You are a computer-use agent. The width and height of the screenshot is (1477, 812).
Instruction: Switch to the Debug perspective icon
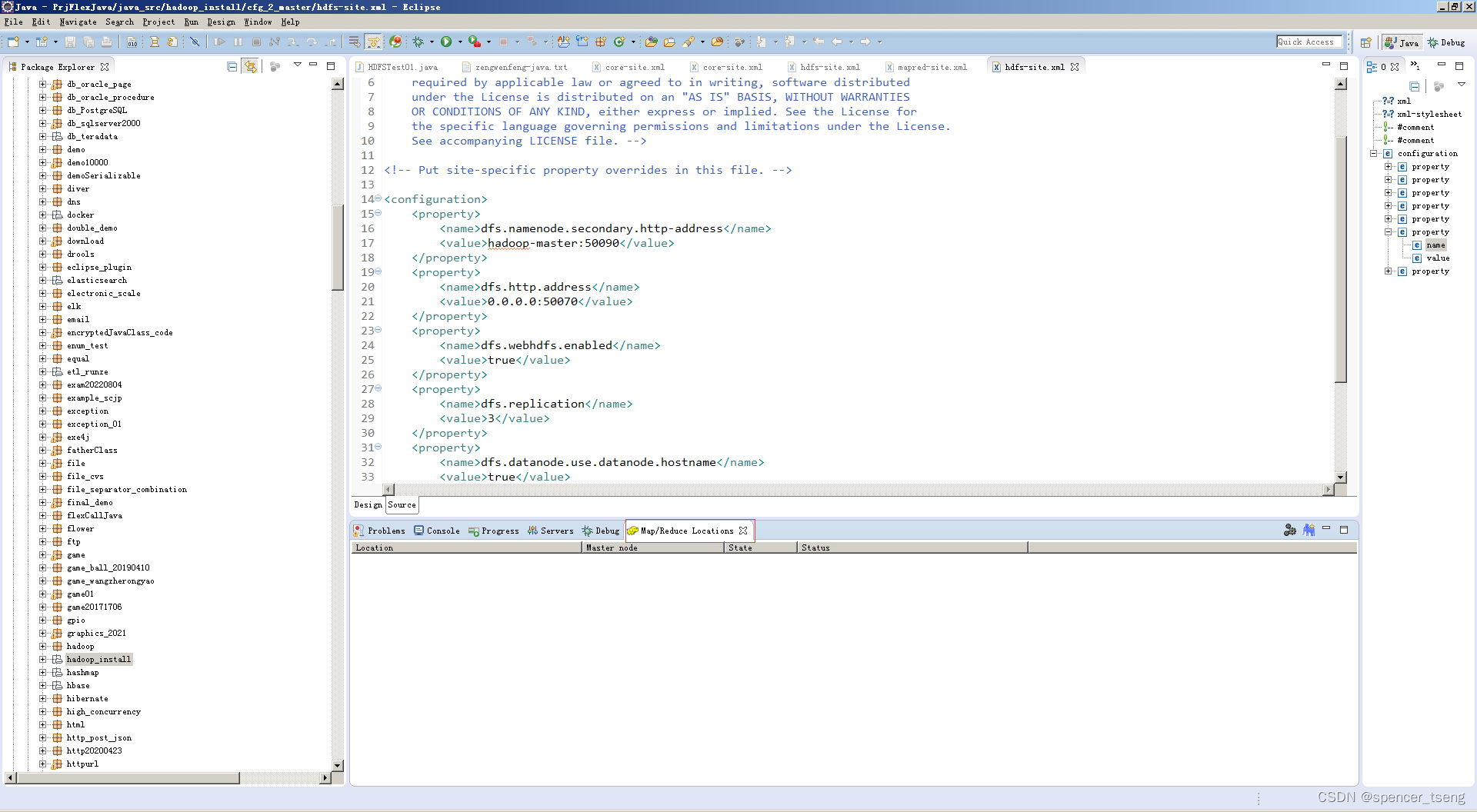coord(1446,42)
